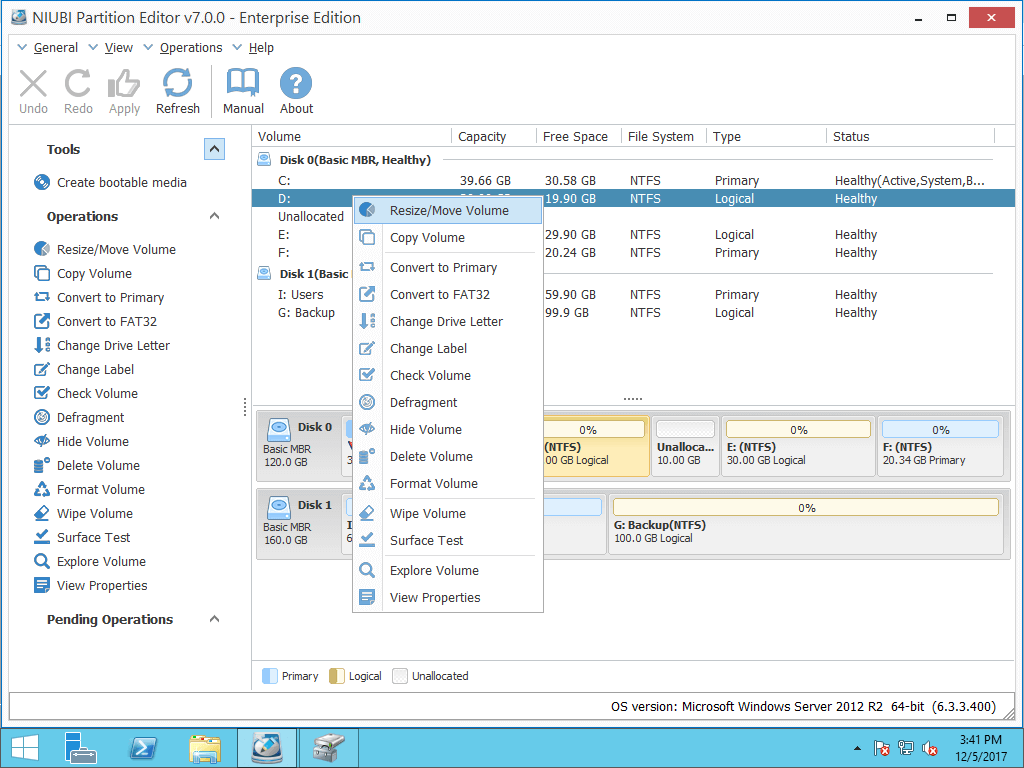Choose Defragment in context menu

tap(448, 402)
